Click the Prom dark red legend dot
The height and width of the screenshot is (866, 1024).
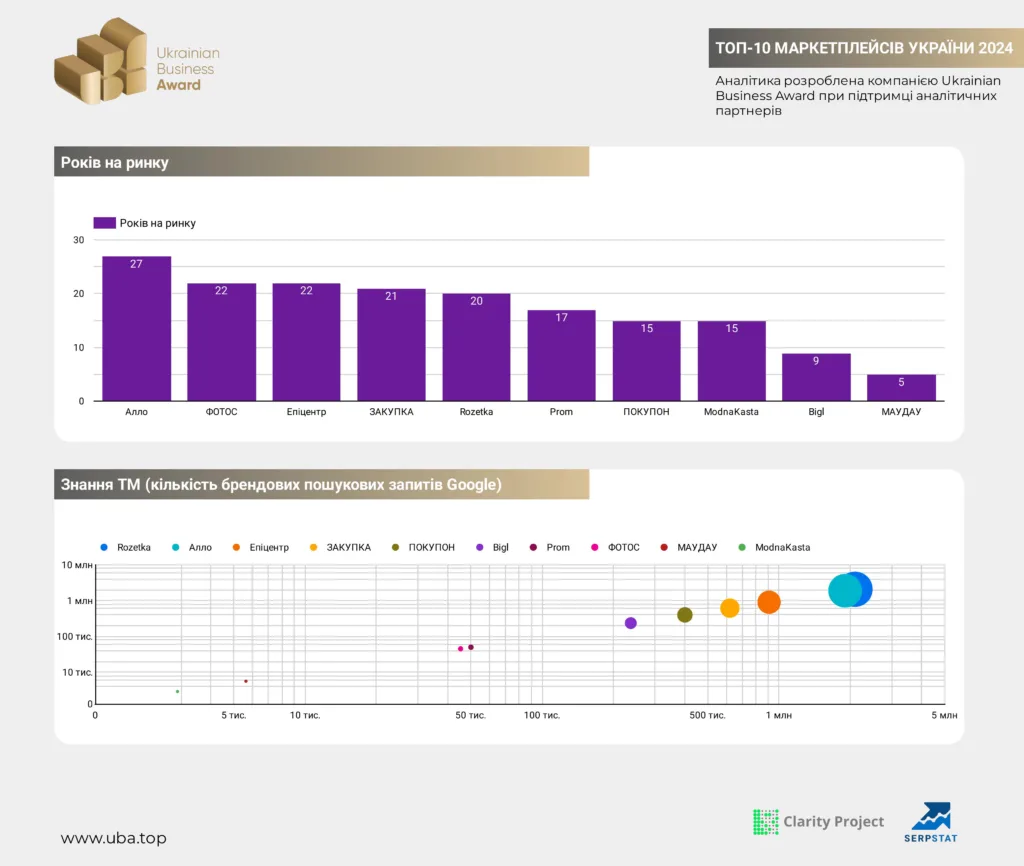(x=534, y=547)
